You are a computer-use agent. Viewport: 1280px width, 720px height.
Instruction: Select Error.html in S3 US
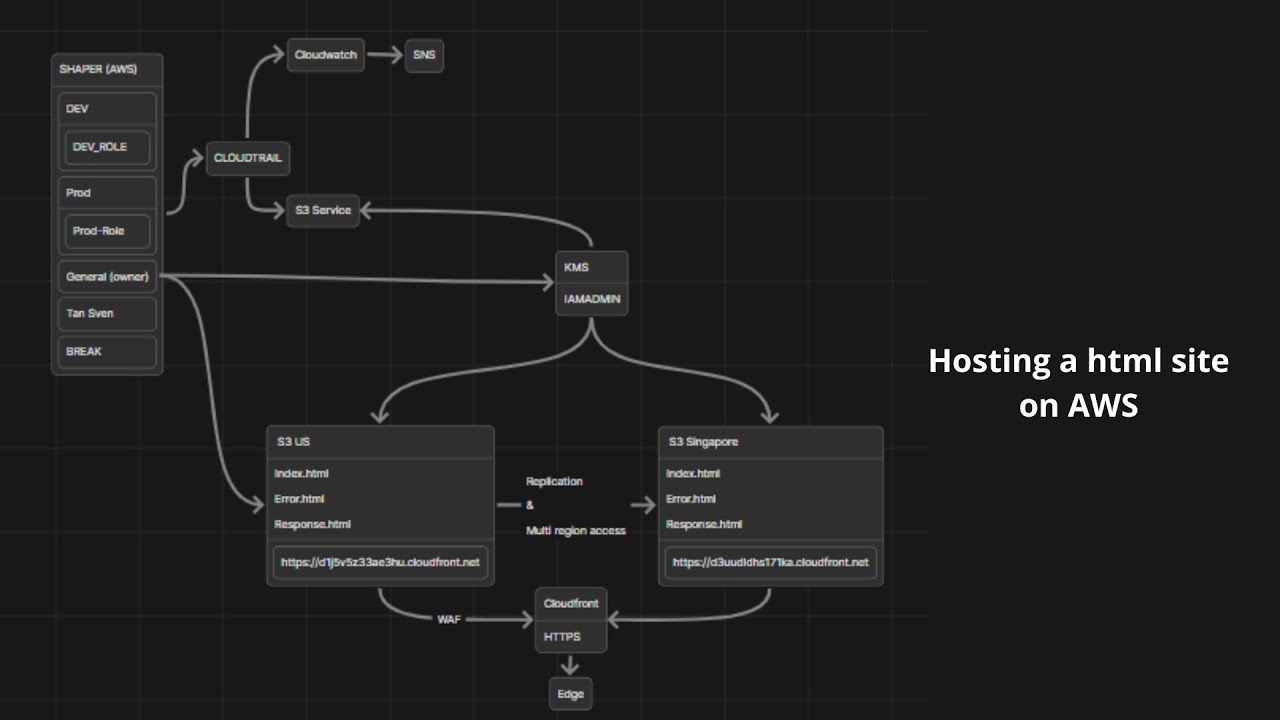[x=299, y=499]
